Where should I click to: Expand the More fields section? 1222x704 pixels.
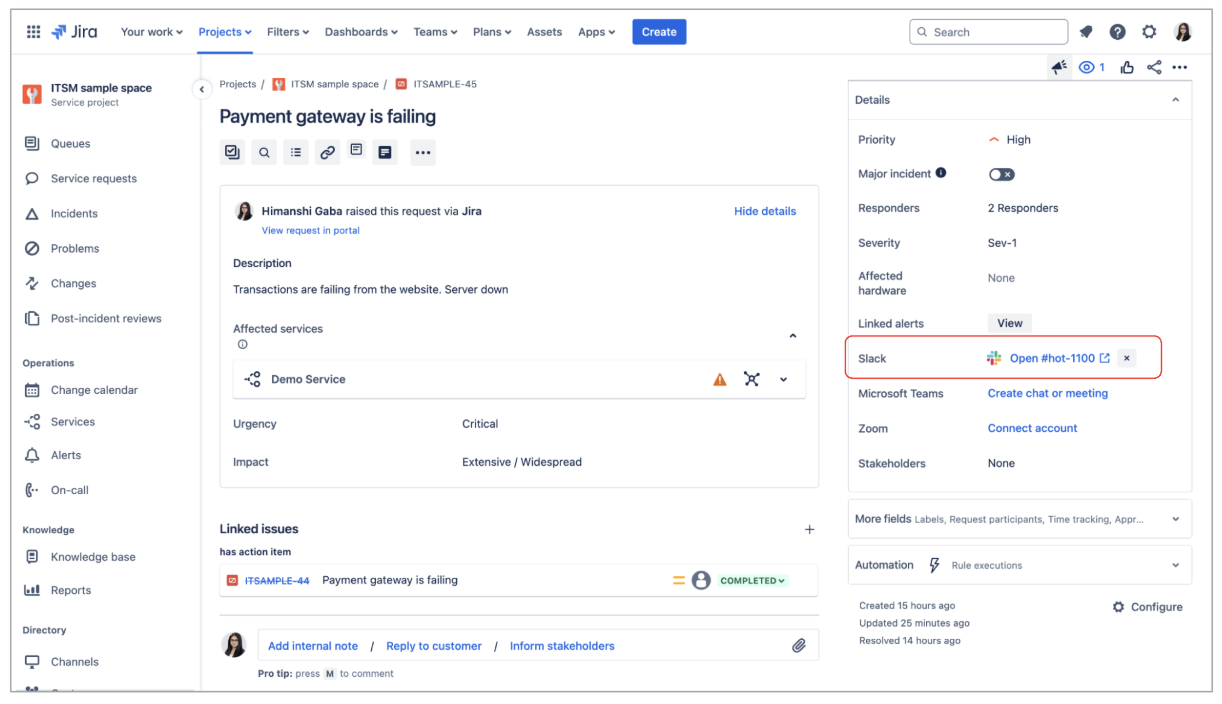(x=1175, y=518)
